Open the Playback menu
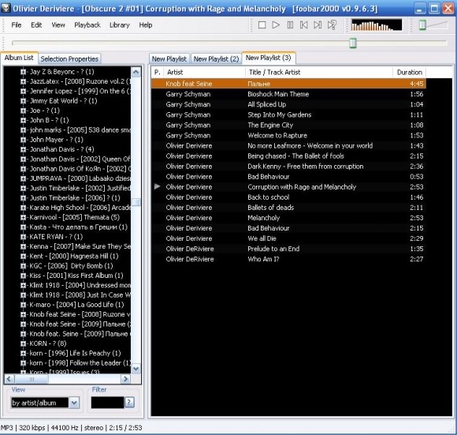This screenshot has width=457, height=435. 87,25
